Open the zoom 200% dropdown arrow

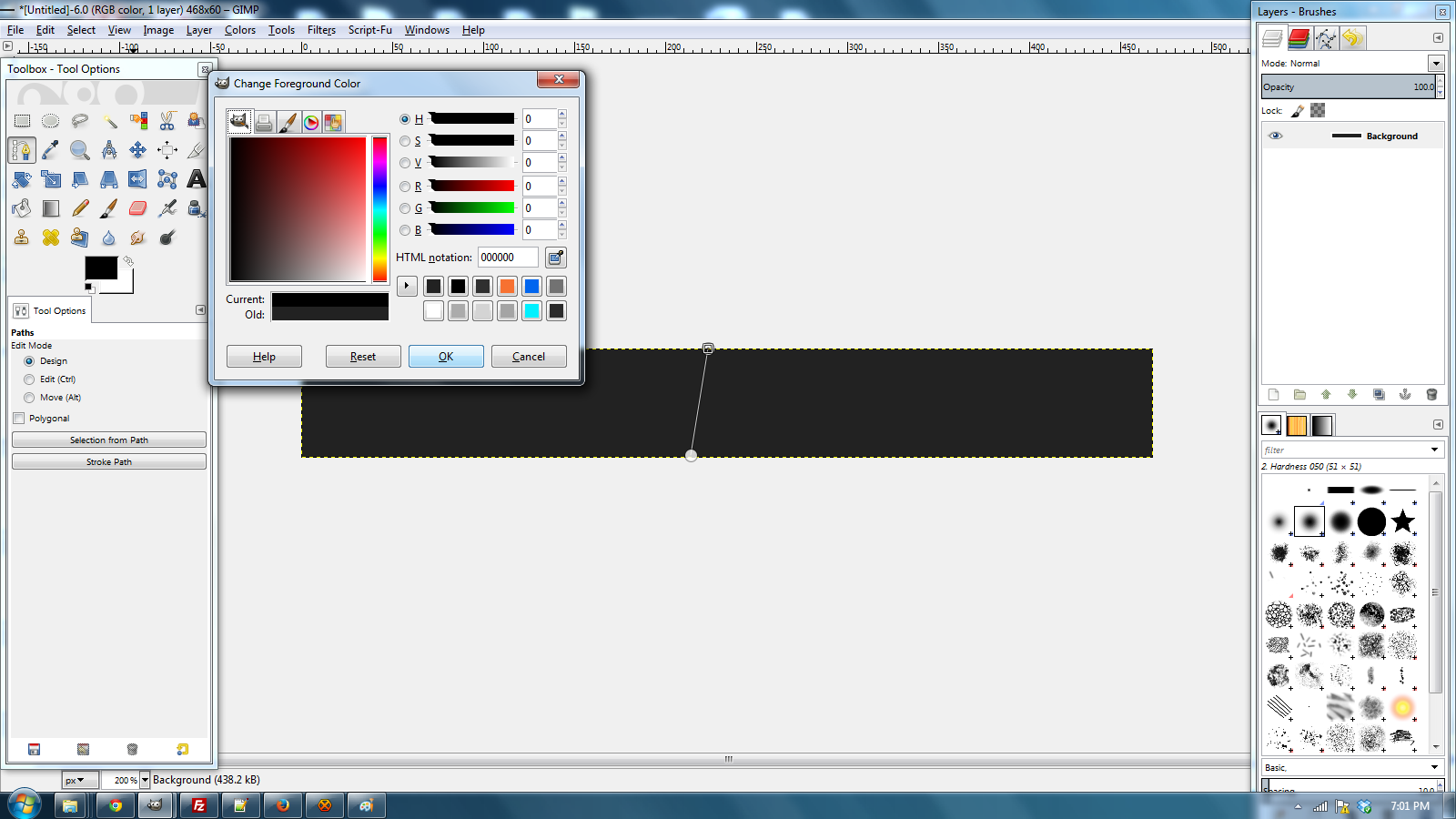[x=145, y=780]
